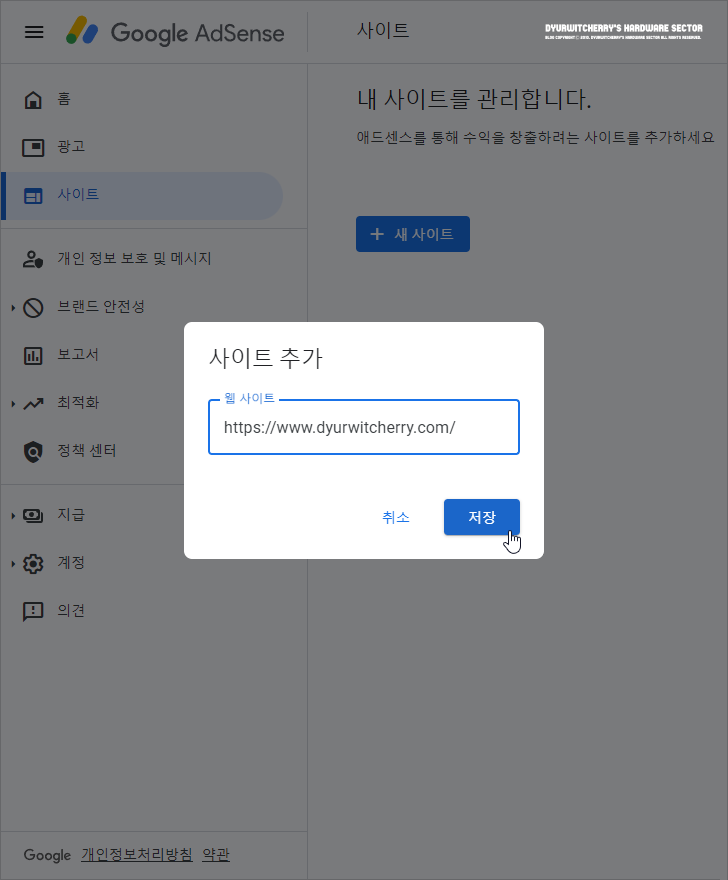The height and width of the screenshot is (880, 728).
Task: Open the 개인정보처리방침 link
Action: [x=136, y=855]
